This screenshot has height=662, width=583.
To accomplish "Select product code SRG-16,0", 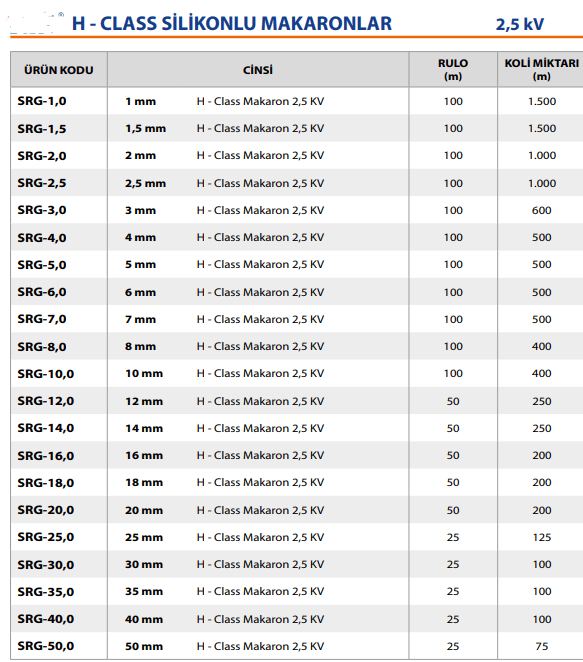I will coord(46,456).
